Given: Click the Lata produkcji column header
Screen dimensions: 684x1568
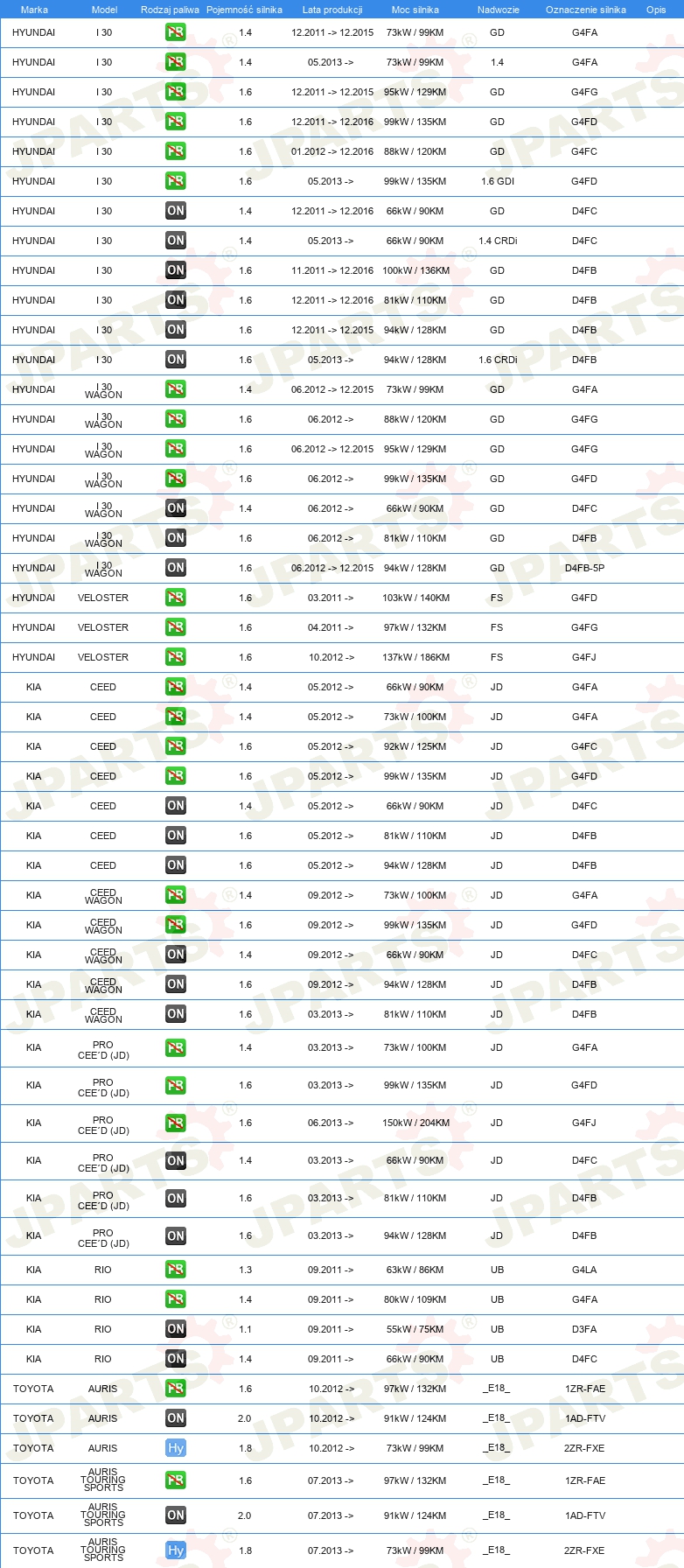Looking at the screenshot, I should pos(332,10).
